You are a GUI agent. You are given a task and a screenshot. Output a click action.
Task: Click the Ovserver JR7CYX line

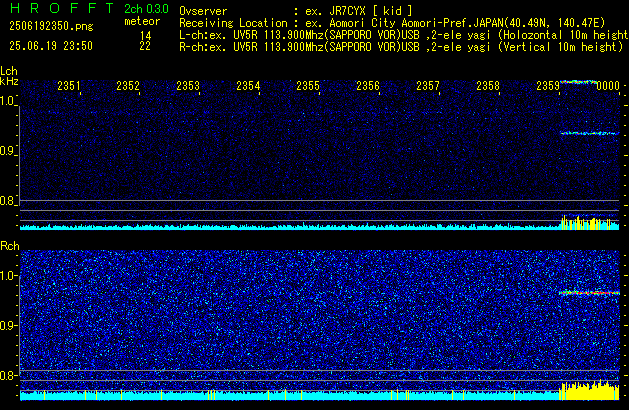296,11
